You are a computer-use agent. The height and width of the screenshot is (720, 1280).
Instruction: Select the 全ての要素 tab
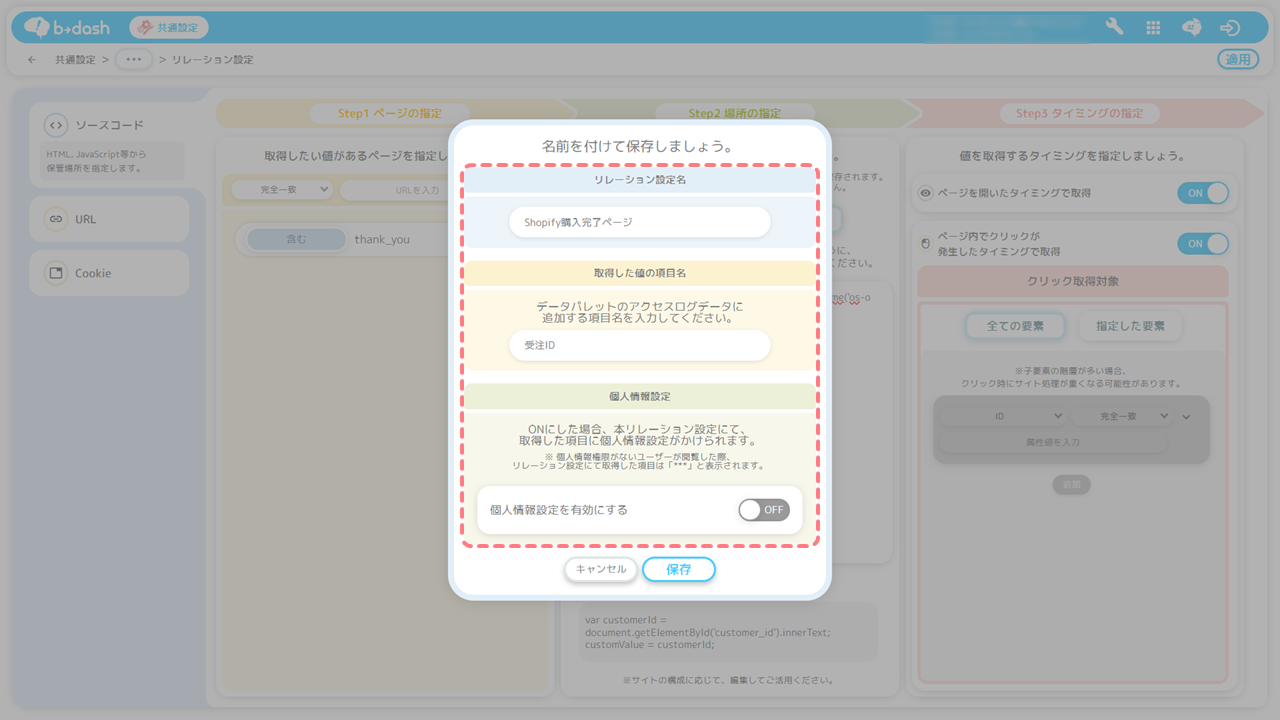[1014, 326]
